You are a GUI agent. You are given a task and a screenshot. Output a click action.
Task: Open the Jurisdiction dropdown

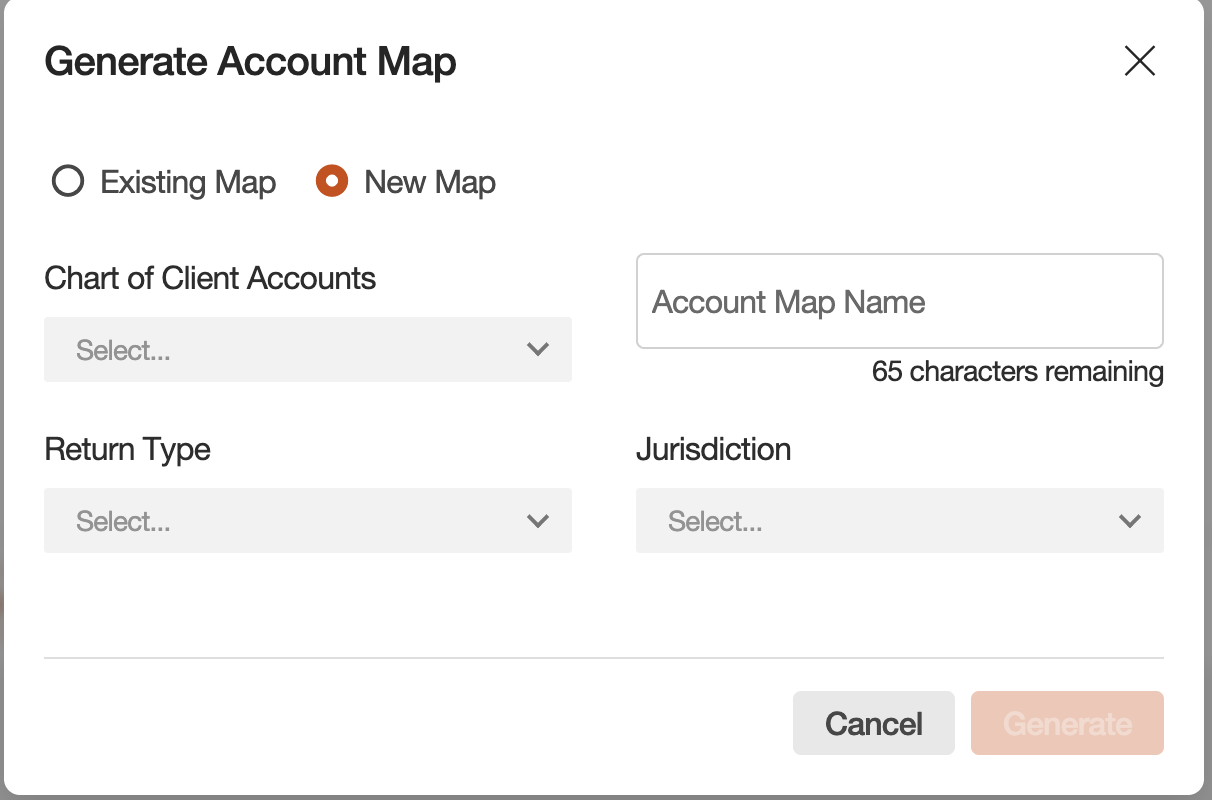click(900, 521)
